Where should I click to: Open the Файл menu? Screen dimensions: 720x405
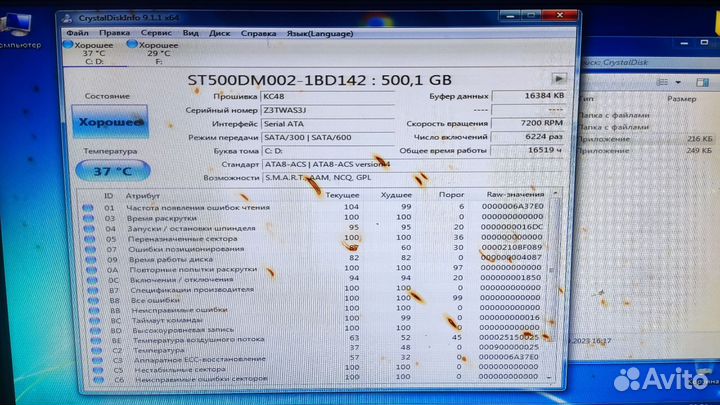pos(78,33)
